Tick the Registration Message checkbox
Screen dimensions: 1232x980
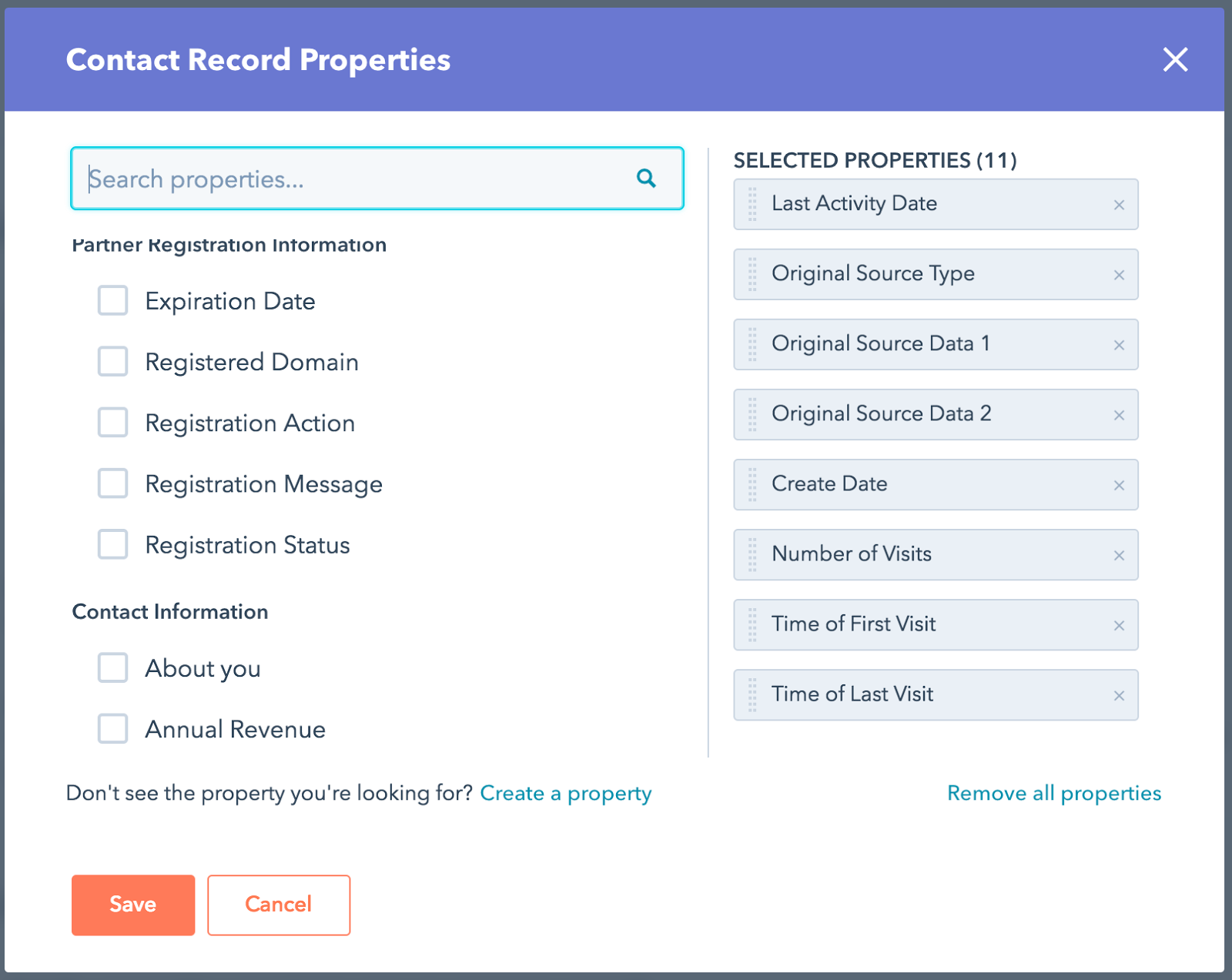[112, 483]
